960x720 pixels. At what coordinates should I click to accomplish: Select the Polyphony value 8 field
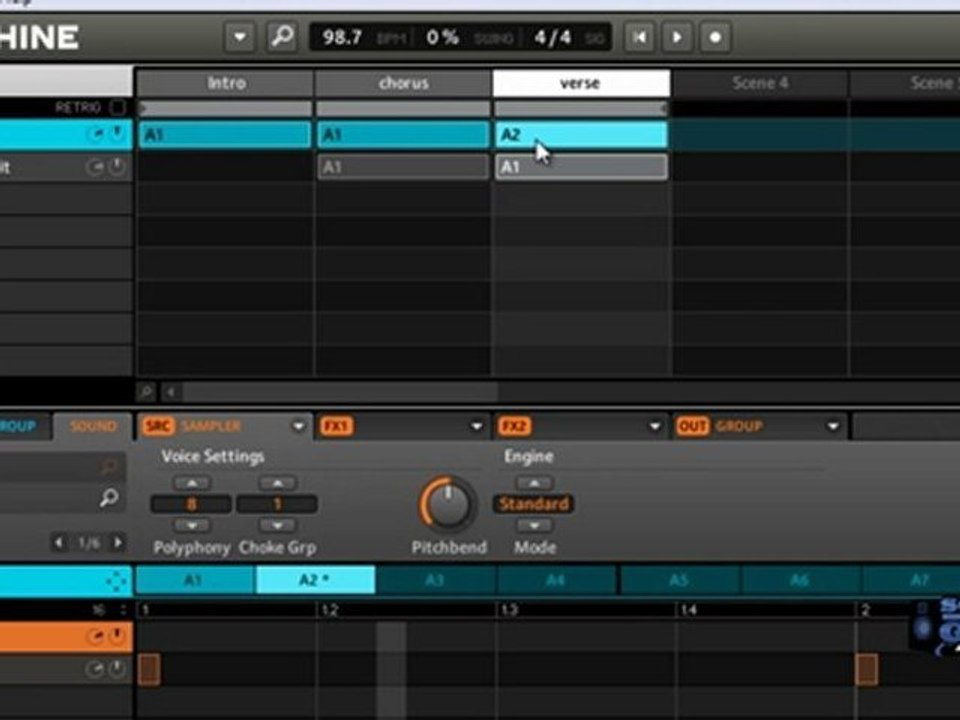[191, 504]
